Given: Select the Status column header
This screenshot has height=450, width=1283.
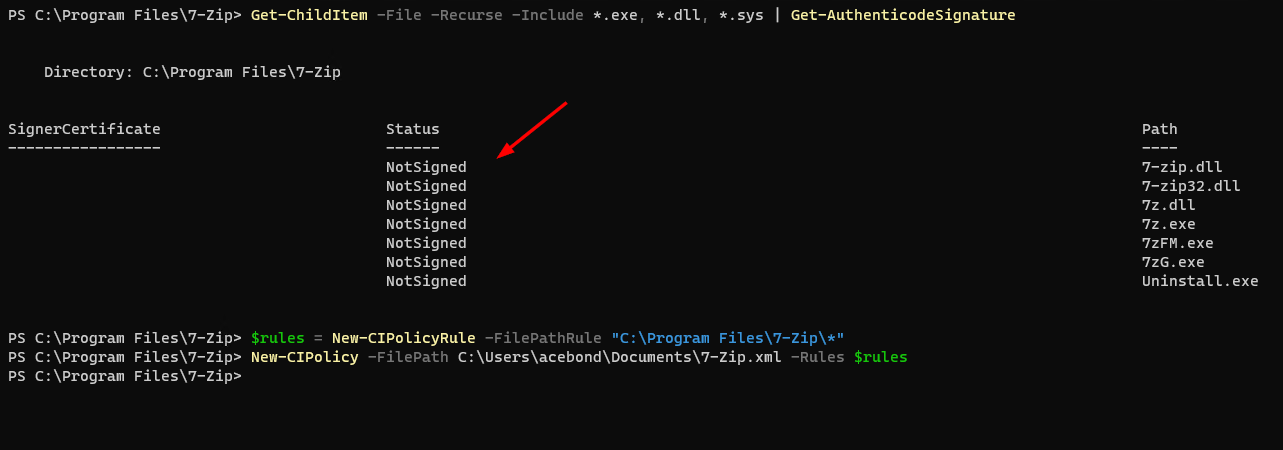Looking at the screenshot, I should [x=413, y=129].
